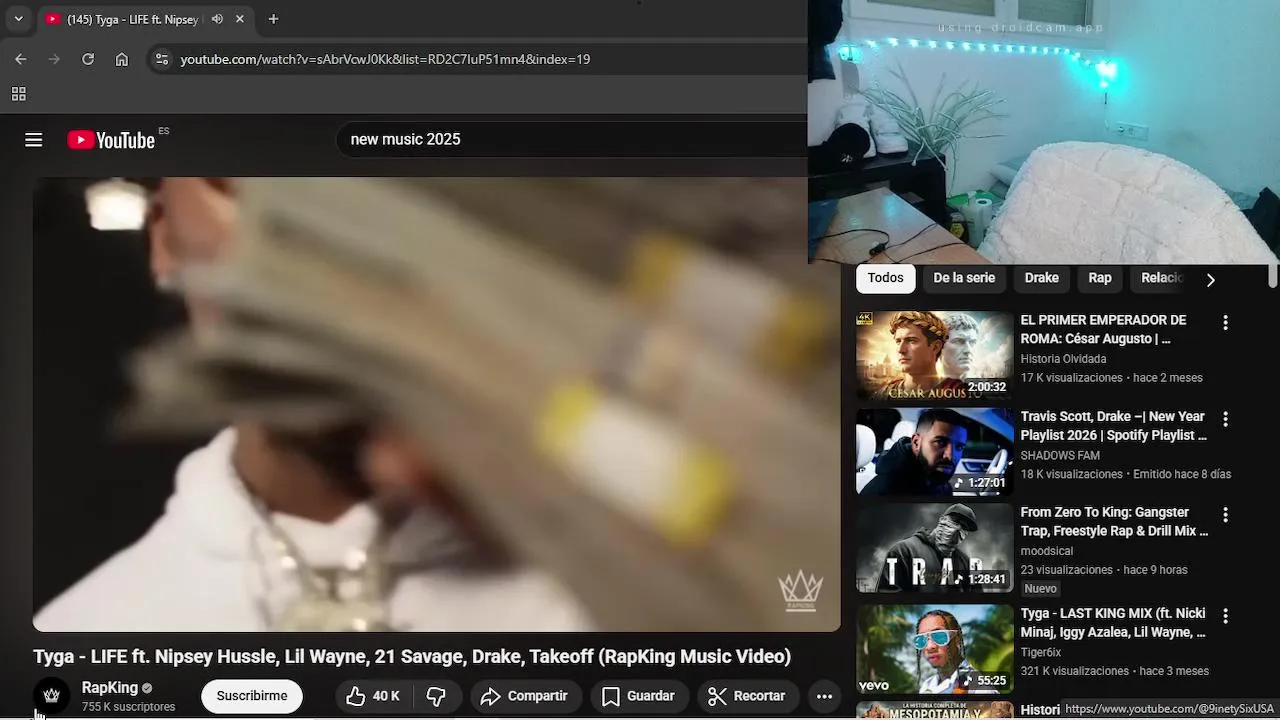This screenshot has width=1280, height=720.
Task: Open a new browser tab
Action: 273,19
